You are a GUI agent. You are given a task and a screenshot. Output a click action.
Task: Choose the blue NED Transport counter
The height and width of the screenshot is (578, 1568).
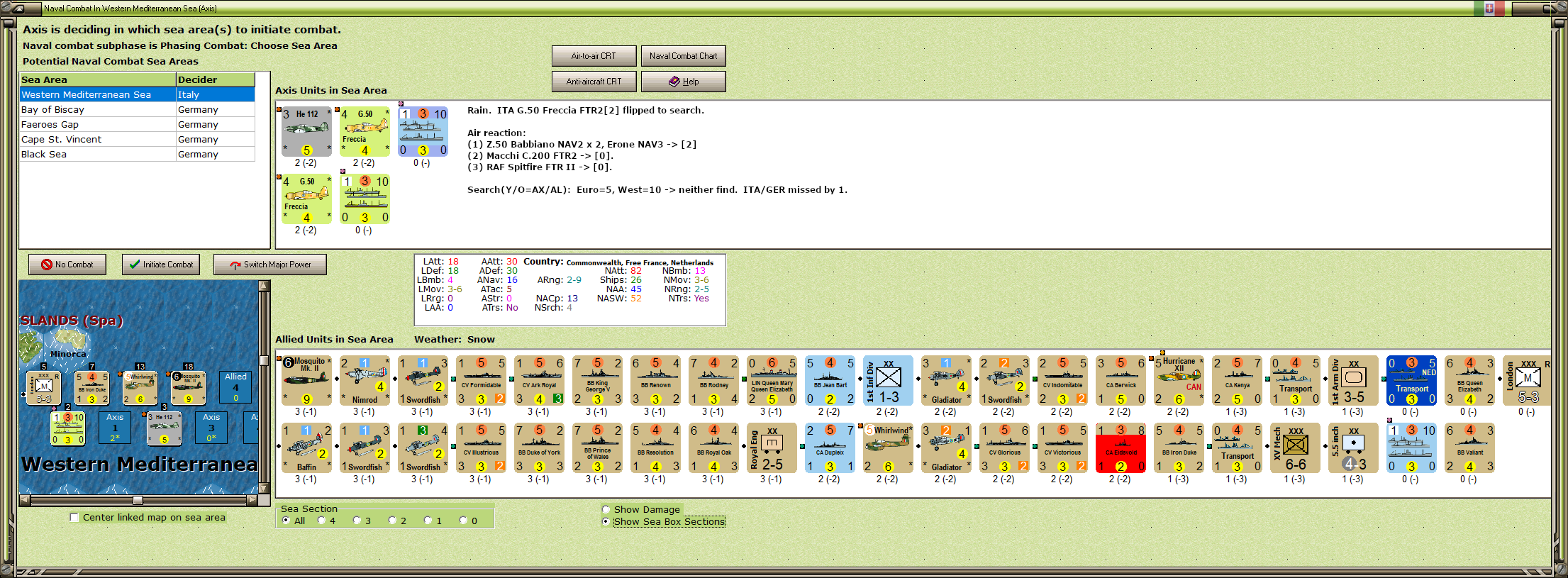(1411, 380)
